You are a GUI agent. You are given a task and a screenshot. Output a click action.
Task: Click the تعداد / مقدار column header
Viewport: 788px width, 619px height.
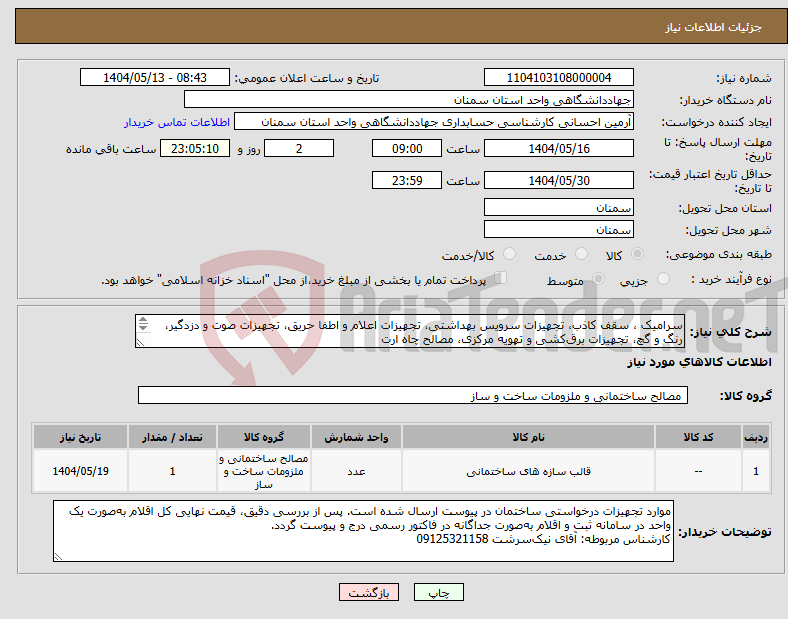click(x=172, y=437)
